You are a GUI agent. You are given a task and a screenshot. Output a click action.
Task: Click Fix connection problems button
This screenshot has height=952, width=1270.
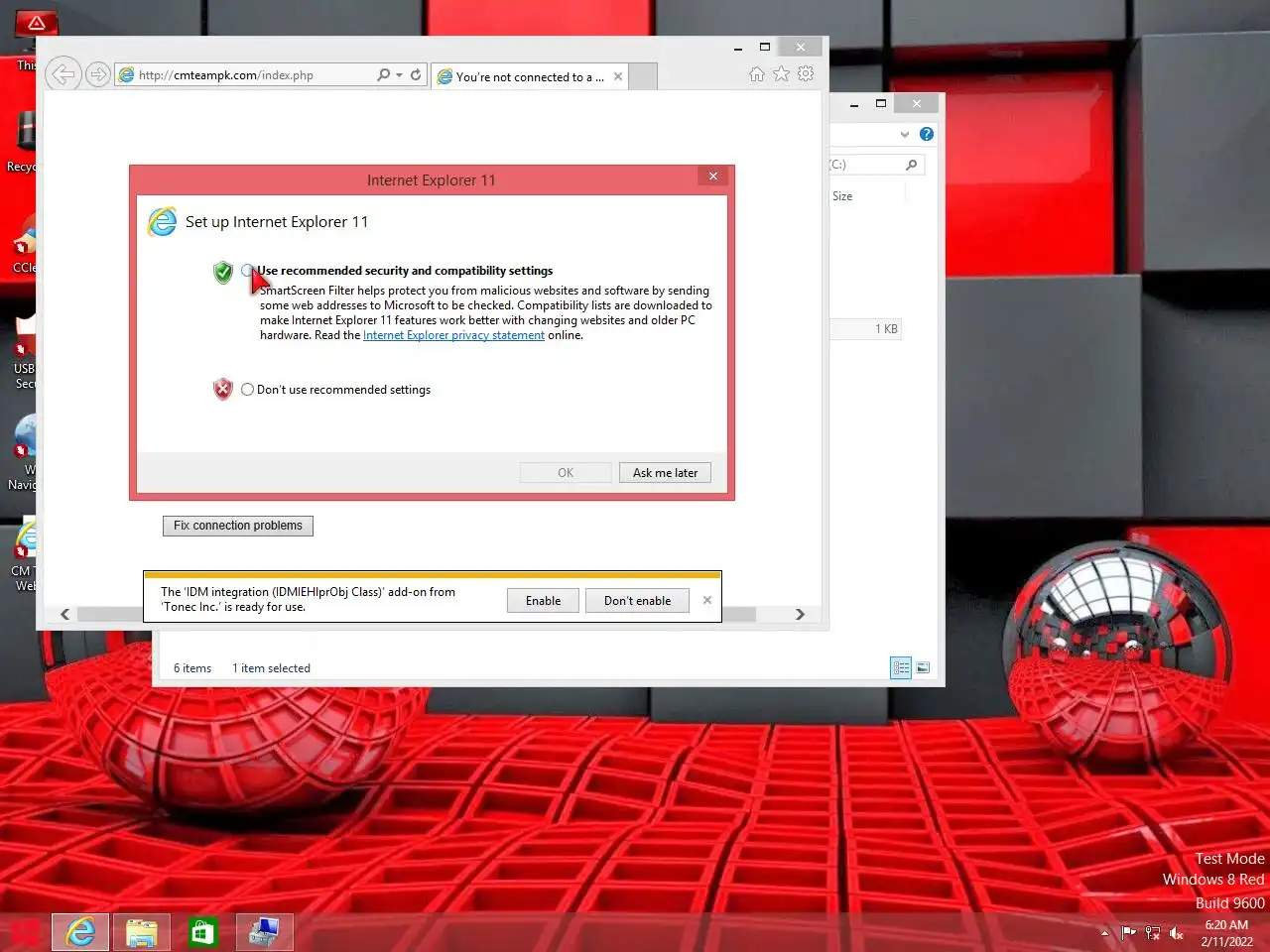click(x=238, y=526)
